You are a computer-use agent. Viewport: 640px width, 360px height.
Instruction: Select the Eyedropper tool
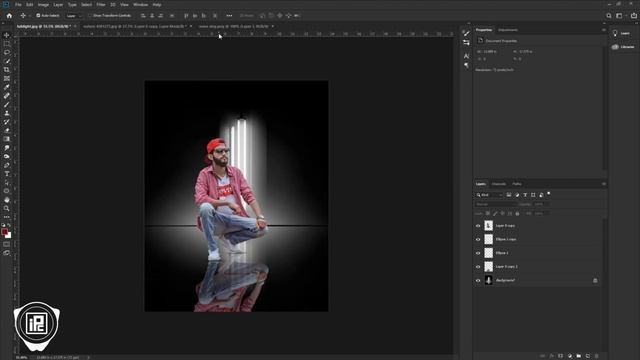7,87
